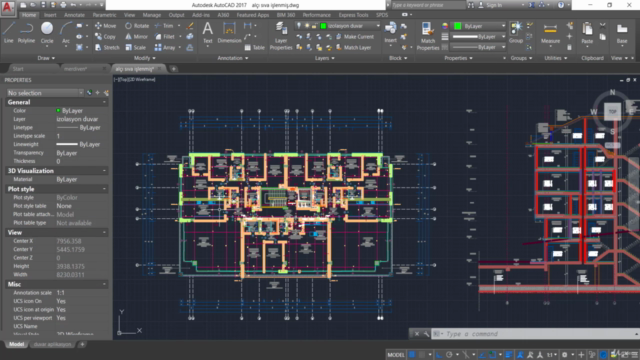Toggle grid display in status bar
This screenshot has width=640, height=360.
click(412, 355)
